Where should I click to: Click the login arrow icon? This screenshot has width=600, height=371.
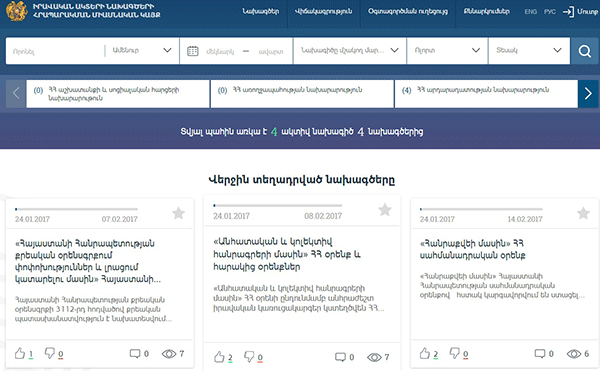(x=568, y=12)
